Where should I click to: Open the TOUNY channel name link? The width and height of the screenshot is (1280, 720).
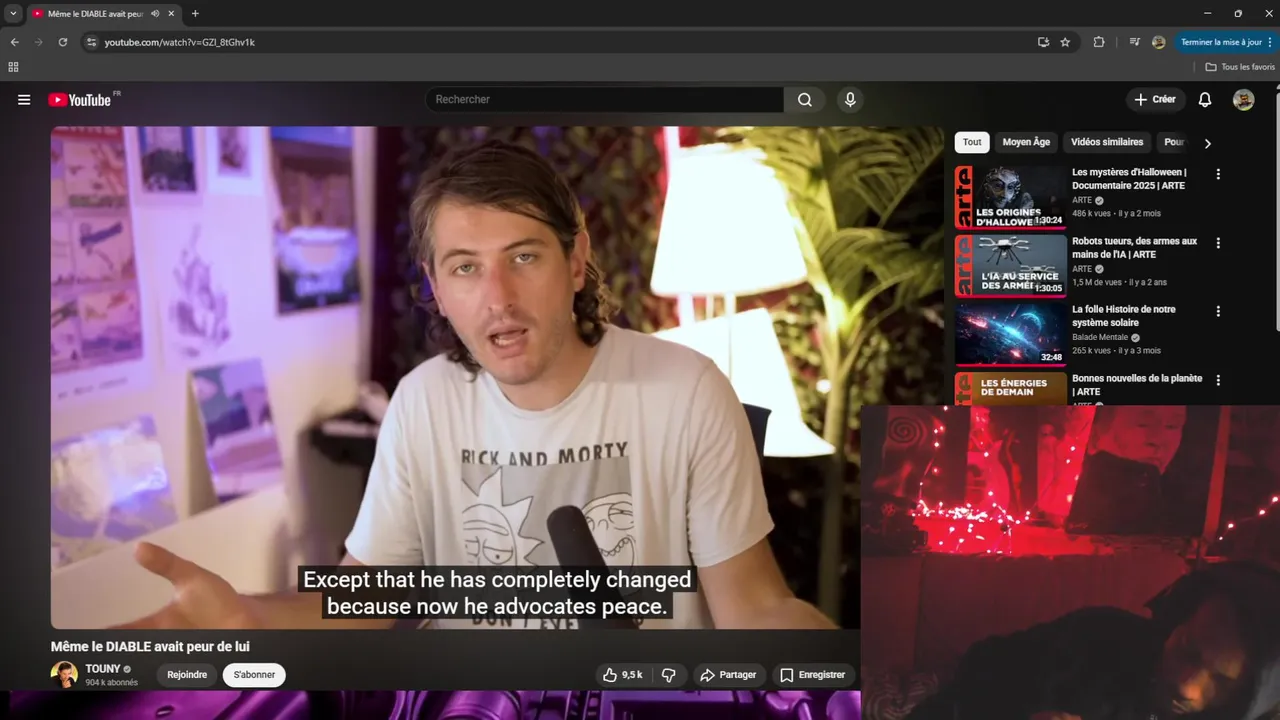(103, 669)
